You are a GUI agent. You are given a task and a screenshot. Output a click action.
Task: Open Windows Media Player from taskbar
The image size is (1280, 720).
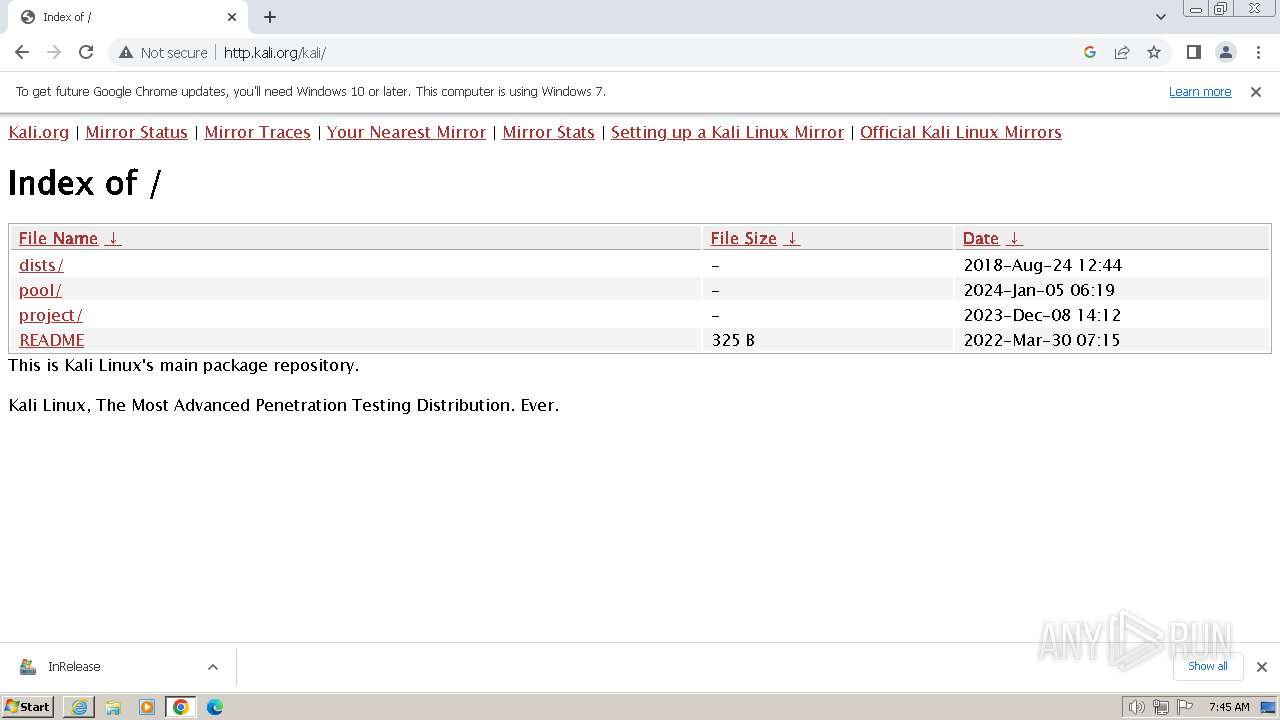(147, 707)
